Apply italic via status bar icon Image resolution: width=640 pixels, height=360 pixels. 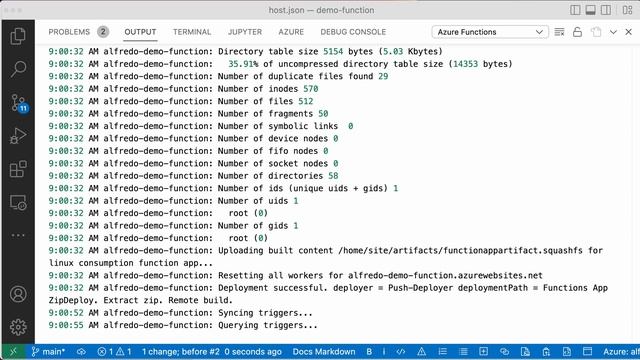click(384, 351)
